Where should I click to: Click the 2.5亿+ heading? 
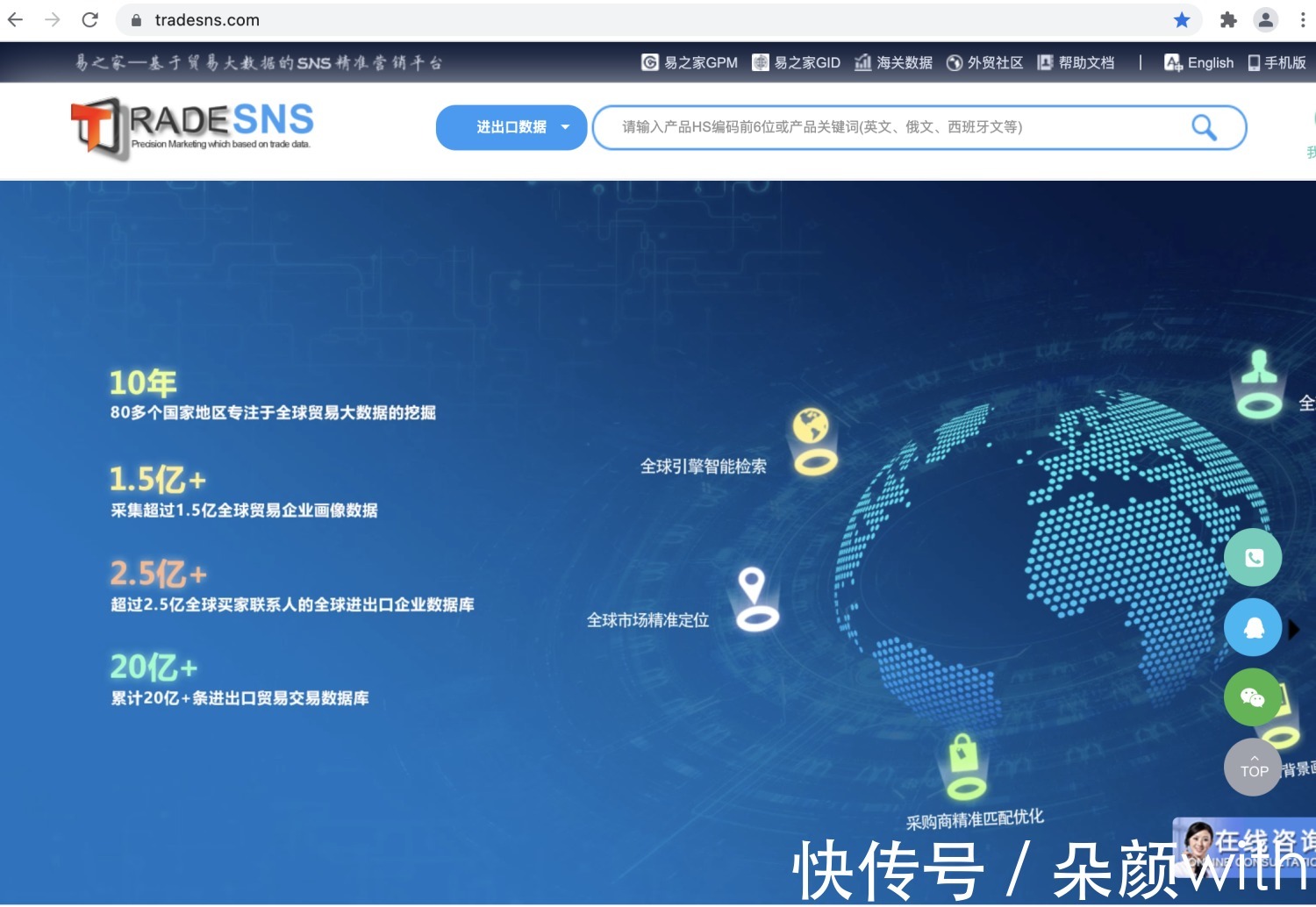[x=159, y=574]
